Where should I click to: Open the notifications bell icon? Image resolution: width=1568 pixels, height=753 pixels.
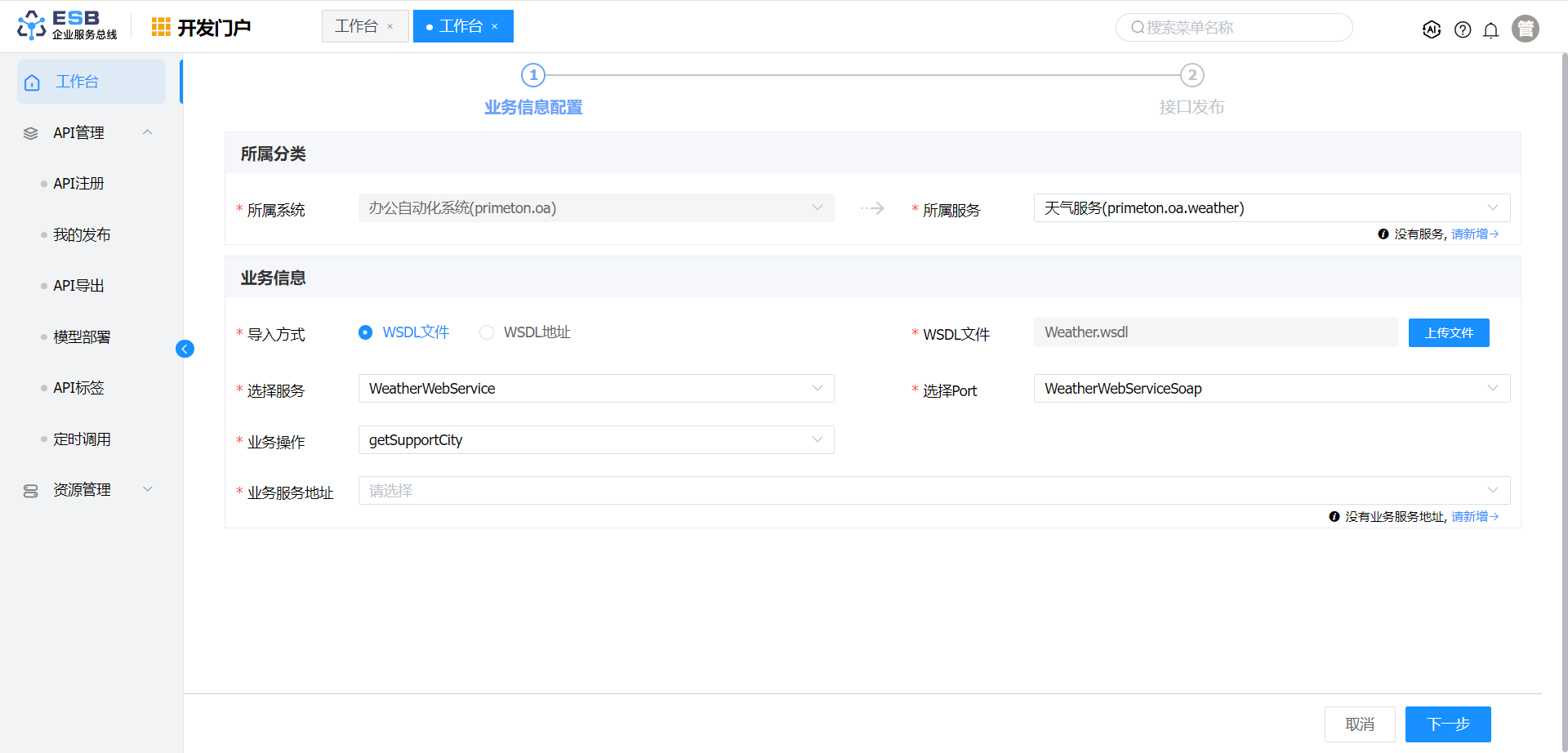point(1490,30)
